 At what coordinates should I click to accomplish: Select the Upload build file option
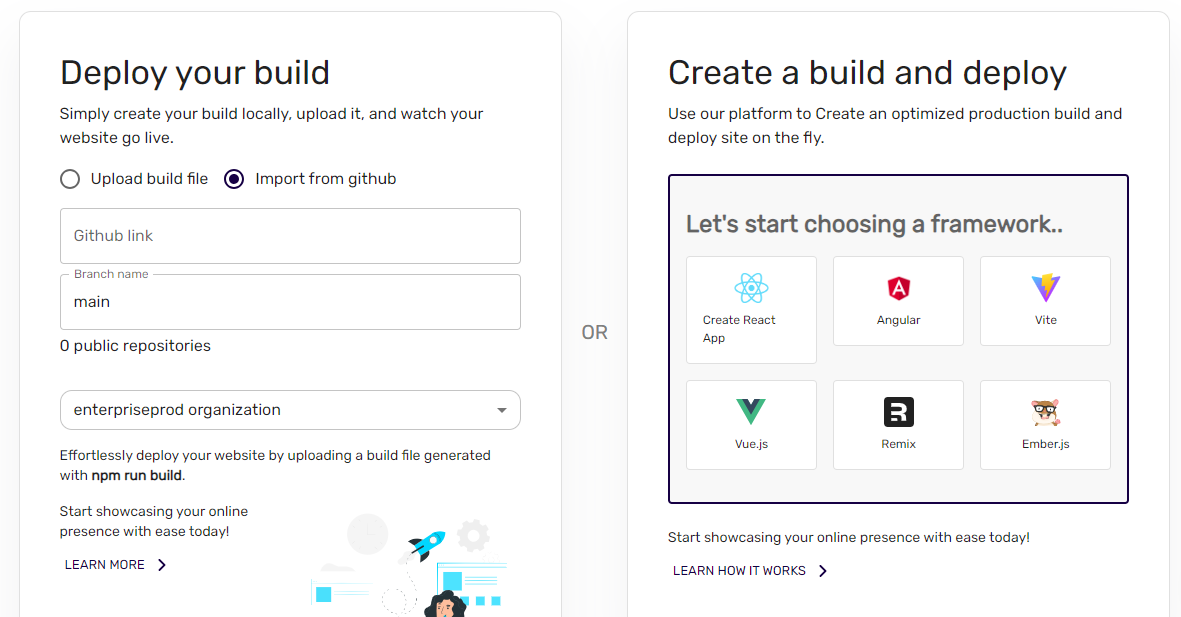[70, 179]
